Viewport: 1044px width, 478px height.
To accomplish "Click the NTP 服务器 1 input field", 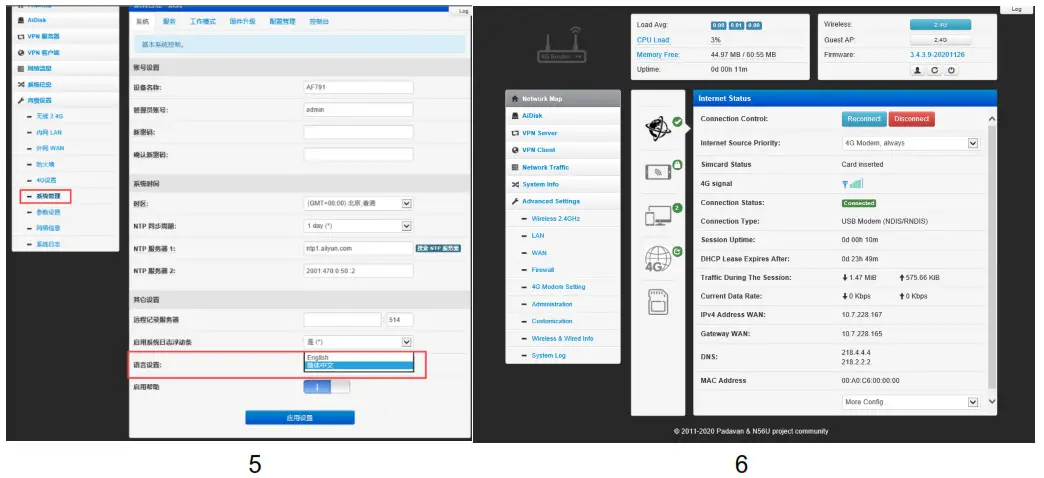I will click(x=358, y=248).
